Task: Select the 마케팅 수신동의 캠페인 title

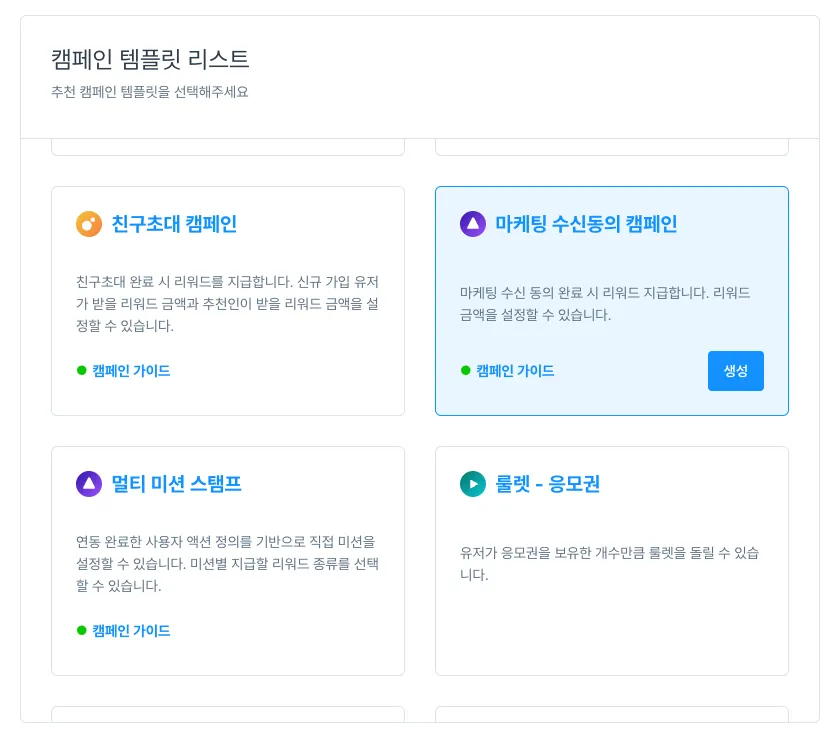Action: coord(586,224)
